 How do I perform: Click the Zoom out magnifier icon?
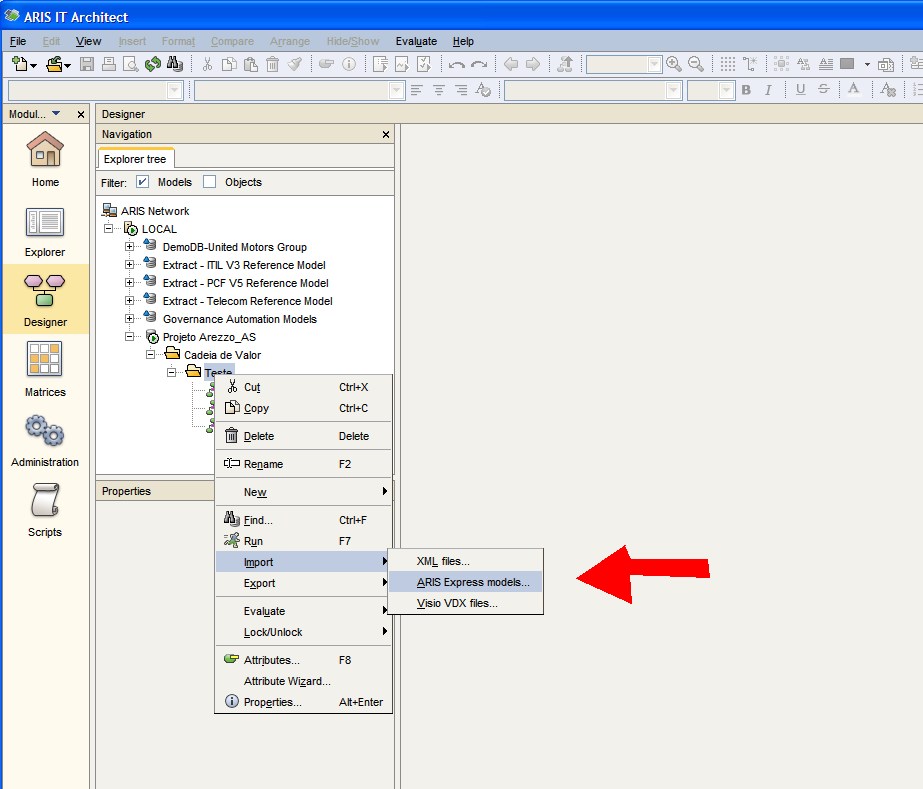696,64
